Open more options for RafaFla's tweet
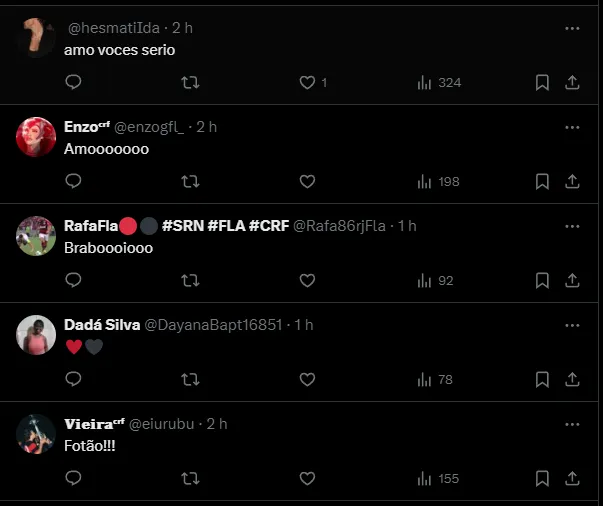The width and height of the screenshot is (603, 506). 572,226
